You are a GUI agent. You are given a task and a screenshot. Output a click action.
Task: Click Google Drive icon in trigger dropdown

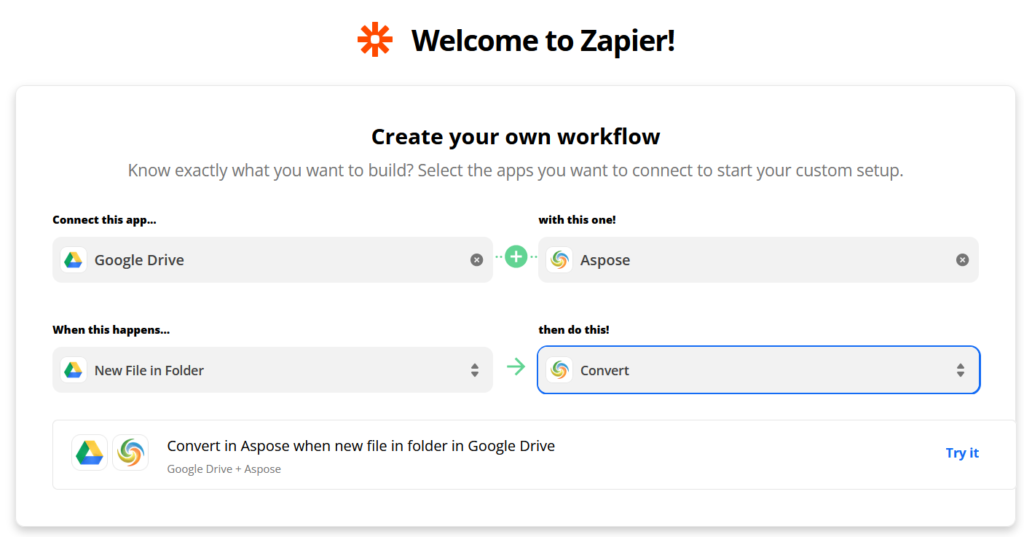pyautogui.click(x=73, y=370)
